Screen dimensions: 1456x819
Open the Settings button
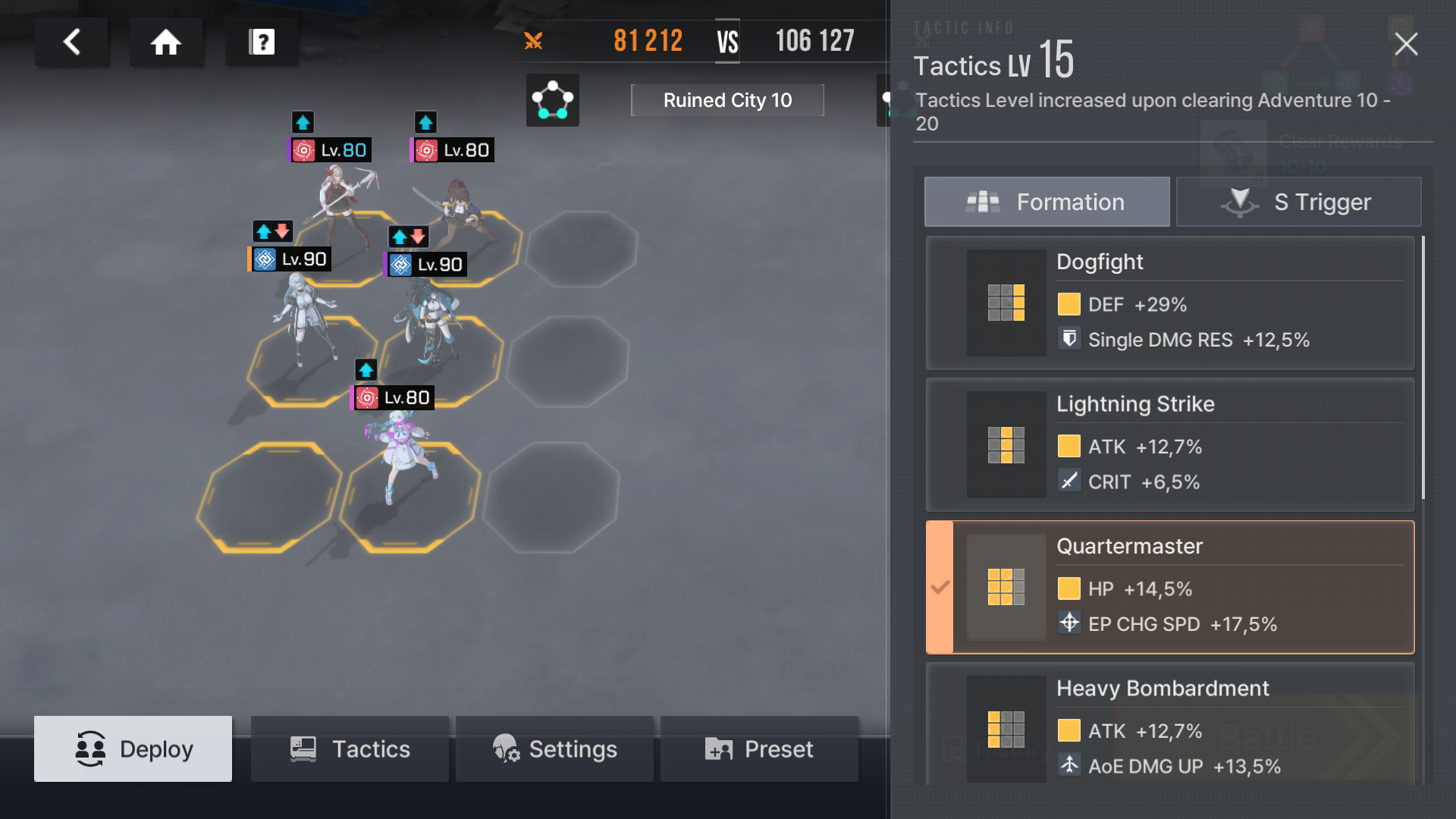click(x=554, y=748)
